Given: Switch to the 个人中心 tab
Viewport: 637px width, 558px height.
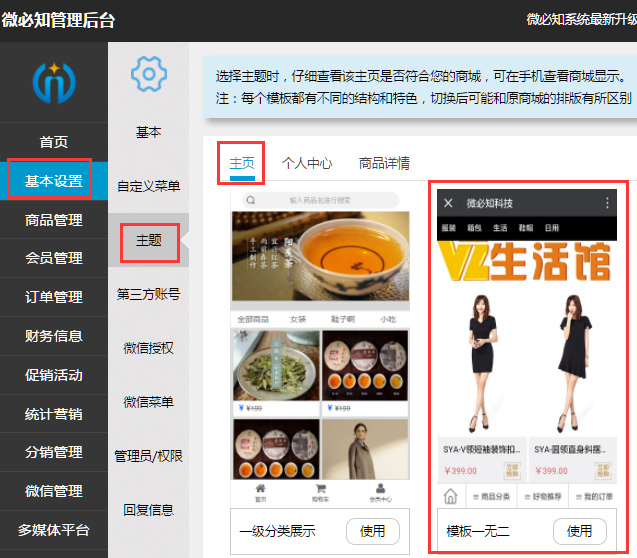Looking at the screenshot, I should (x=307, y=164).
